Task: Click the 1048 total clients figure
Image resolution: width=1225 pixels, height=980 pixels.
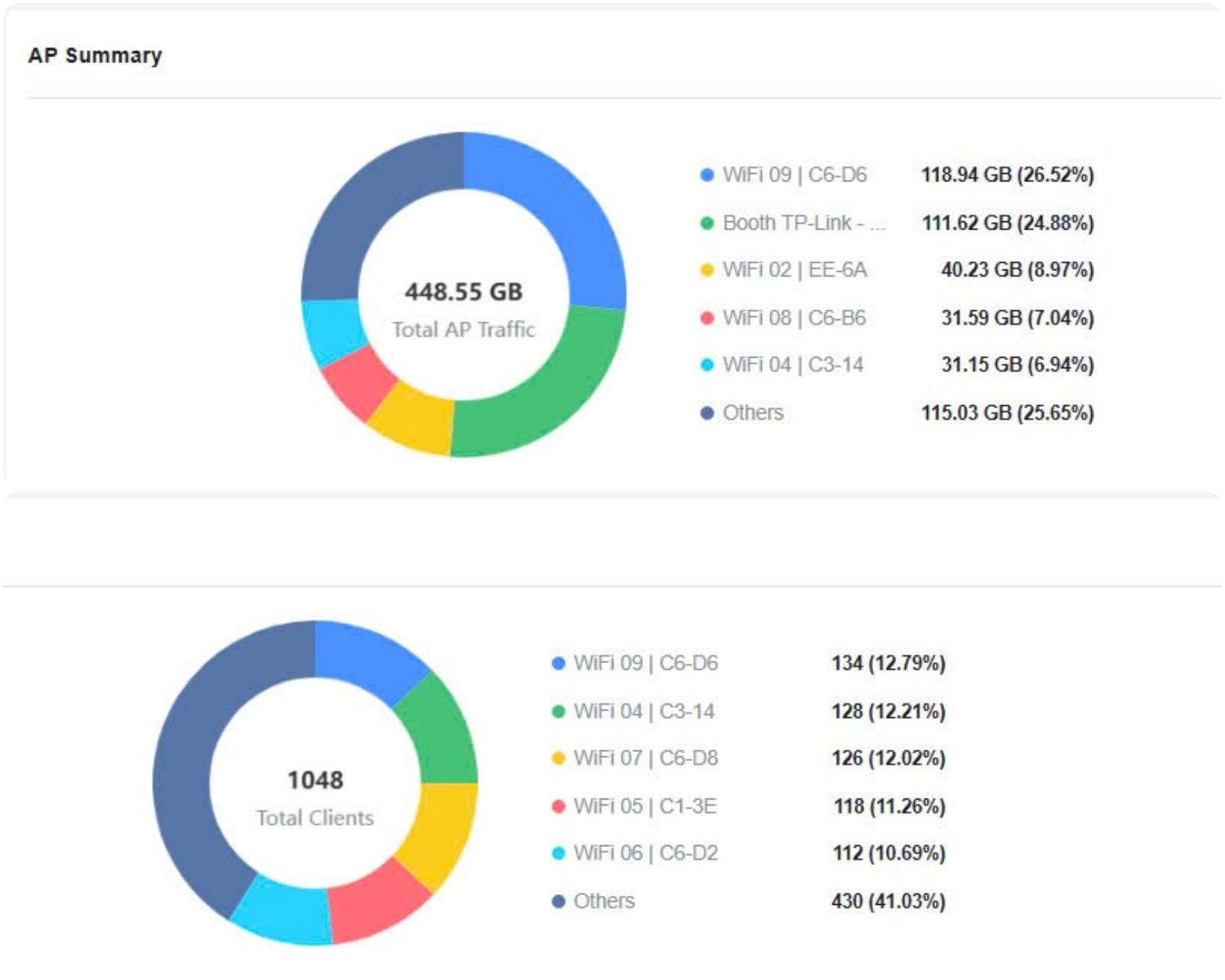Action: click(315, 781)
